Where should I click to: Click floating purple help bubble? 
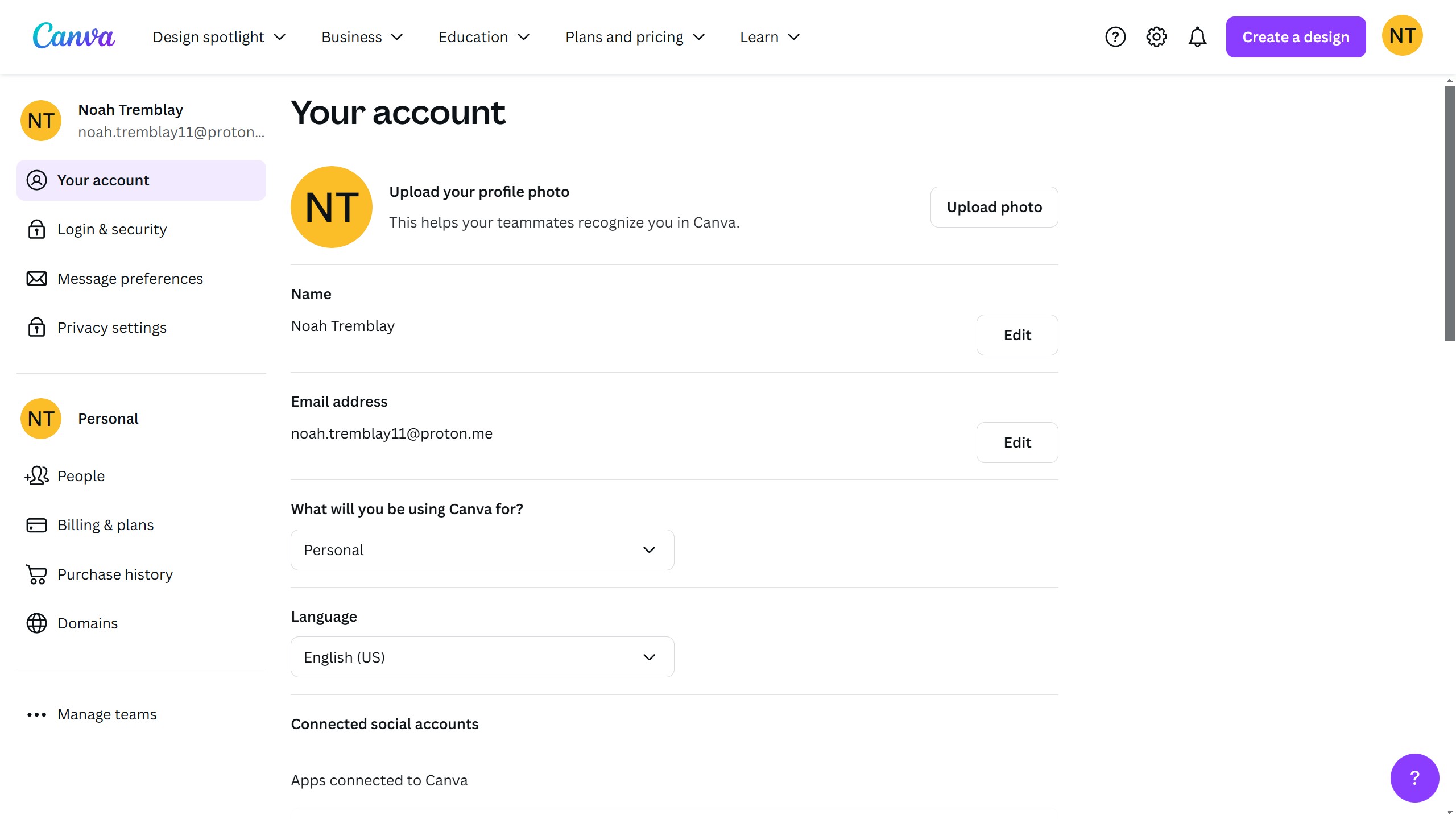click(1414, 777)
